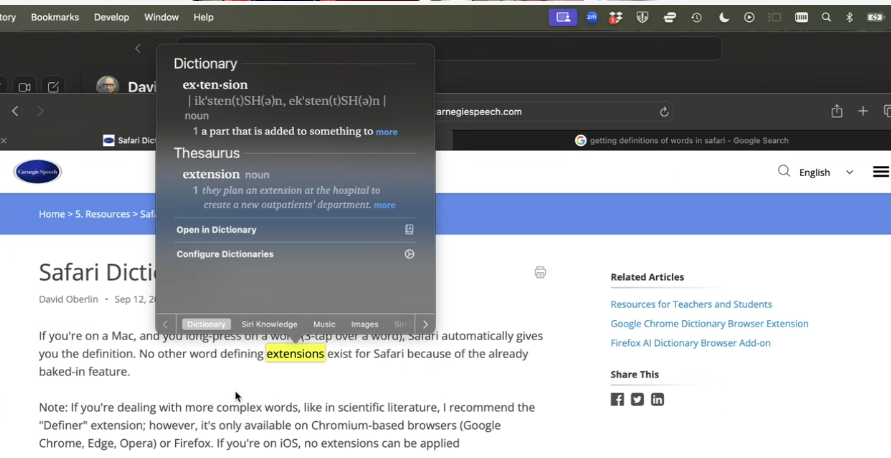891x458 pixels.
Task: Share the article on Twitter
Action: 637,399
